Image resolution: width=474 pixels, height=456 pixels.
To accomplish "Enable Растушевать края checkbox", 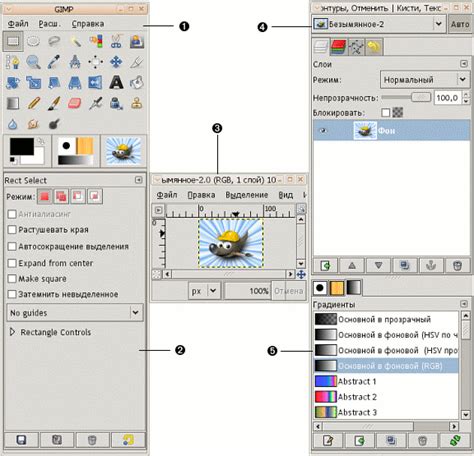I will pos(12,230).
